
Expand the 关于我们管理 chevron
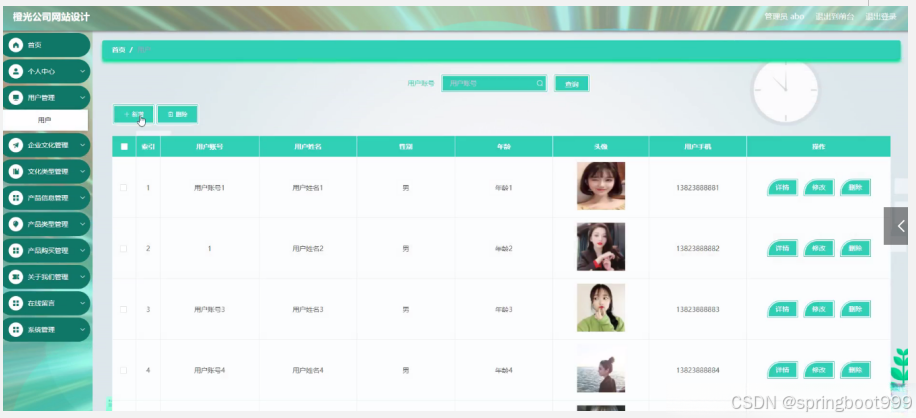pos(82,277)
